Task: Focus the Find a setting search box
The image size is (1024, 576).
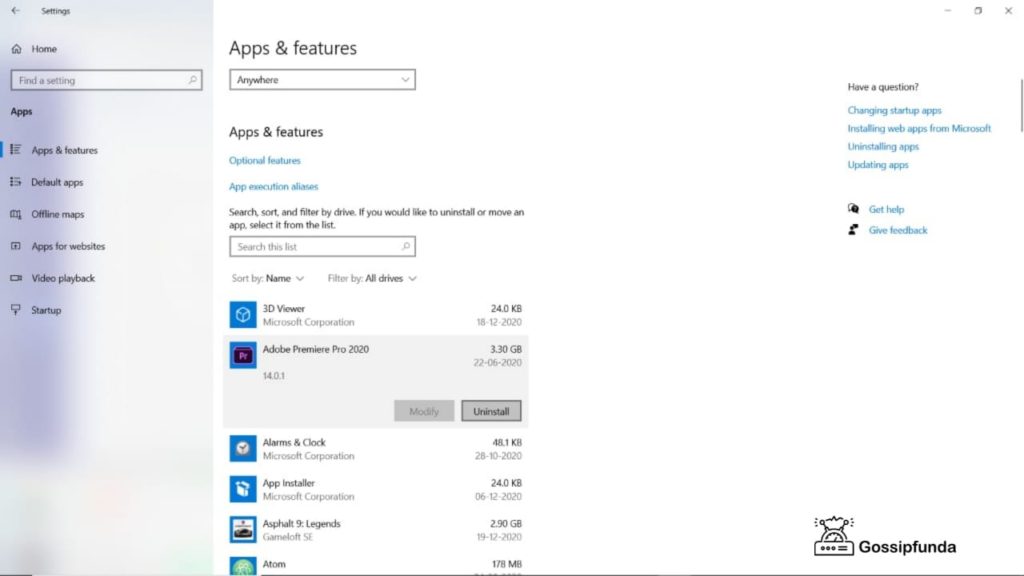Action: coord(106,80)
